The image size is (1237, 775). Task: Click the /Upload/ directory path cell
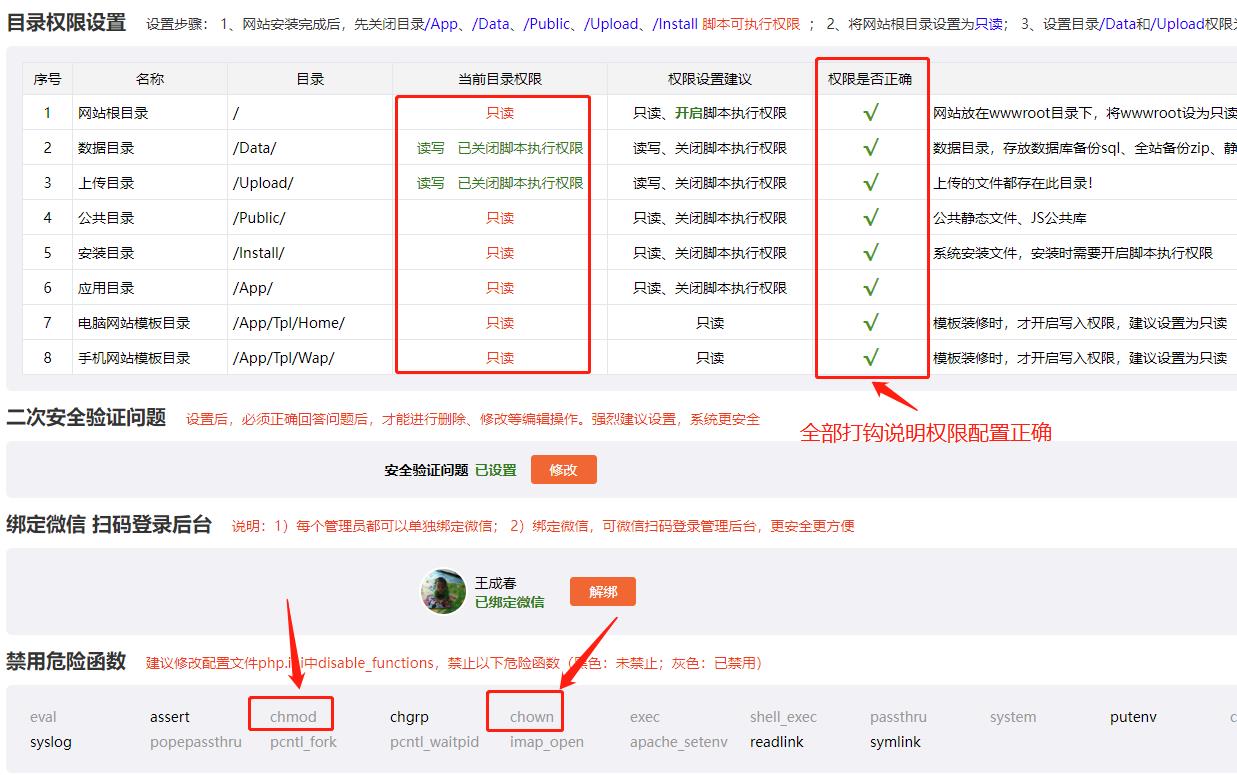coord(263,183)
